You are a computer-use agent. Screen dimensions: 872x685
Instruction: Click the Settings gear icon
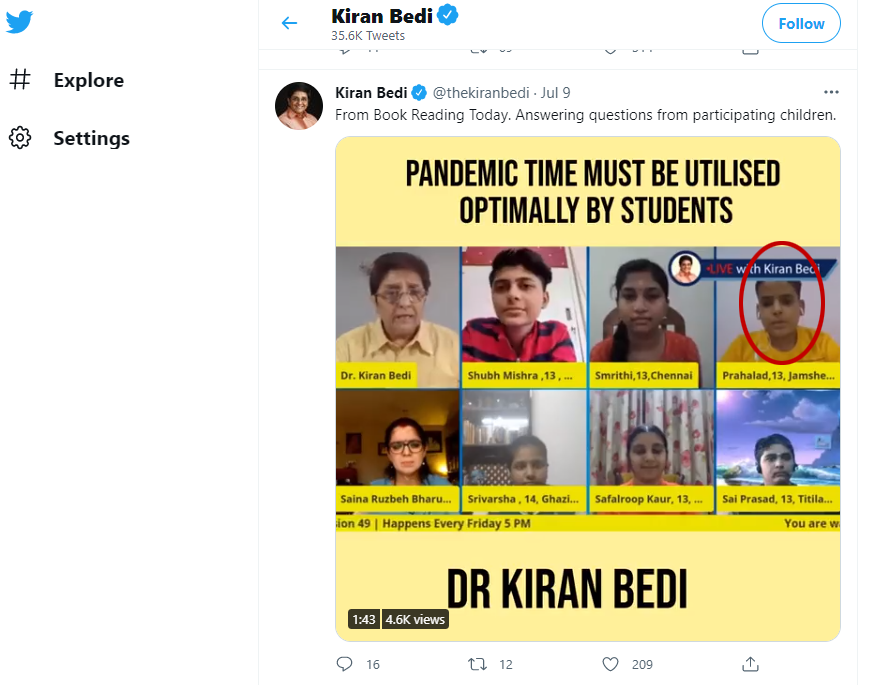pos(20,138)
